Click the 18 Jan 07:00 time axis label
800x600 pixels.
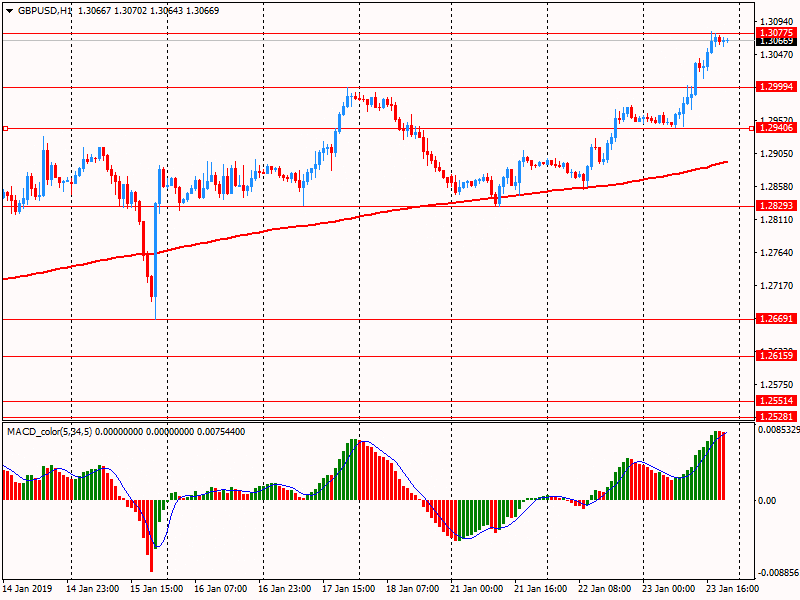coord(413,588)
